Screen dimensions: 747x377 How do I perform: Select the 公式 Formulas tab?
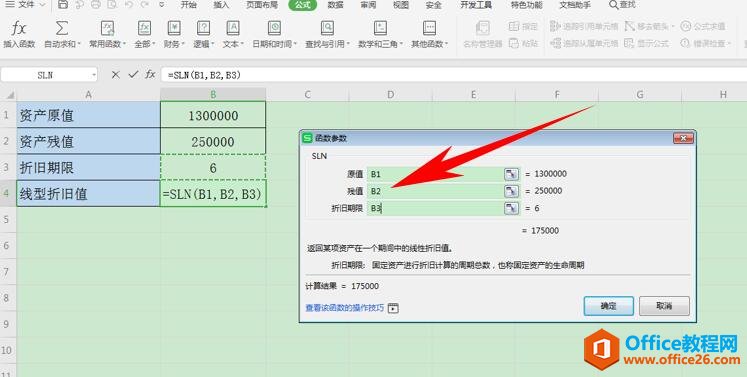(303, 5)
